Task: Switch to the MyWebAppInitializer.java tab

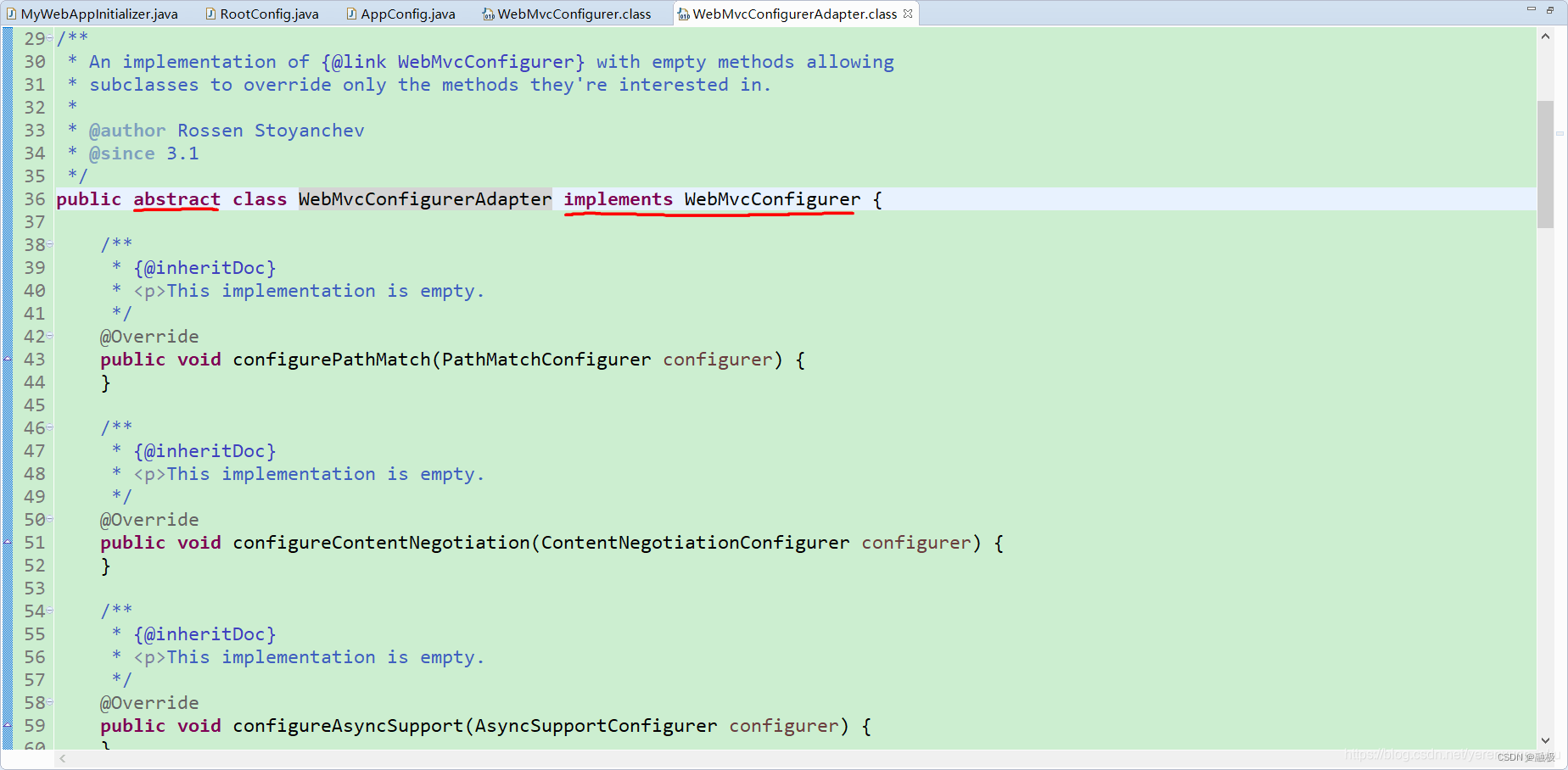Action: [92, 14]
